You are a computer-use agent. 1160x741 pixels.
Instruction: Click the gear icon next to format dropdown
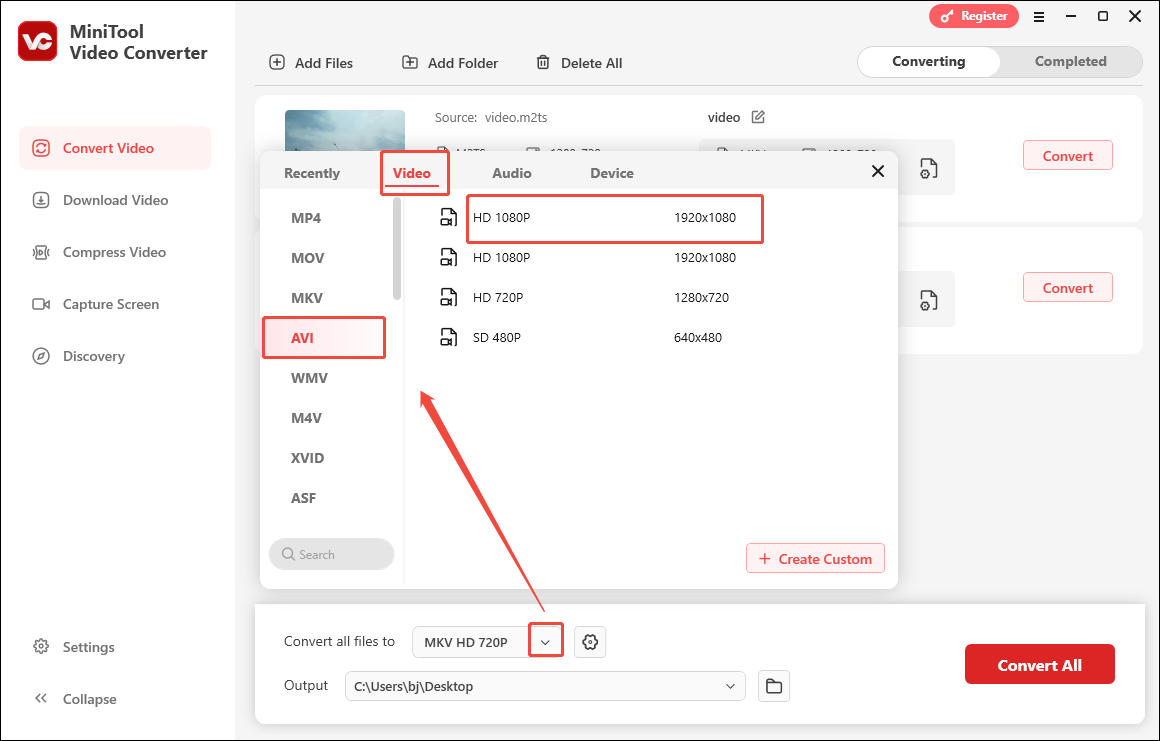(x=590, y=642)
